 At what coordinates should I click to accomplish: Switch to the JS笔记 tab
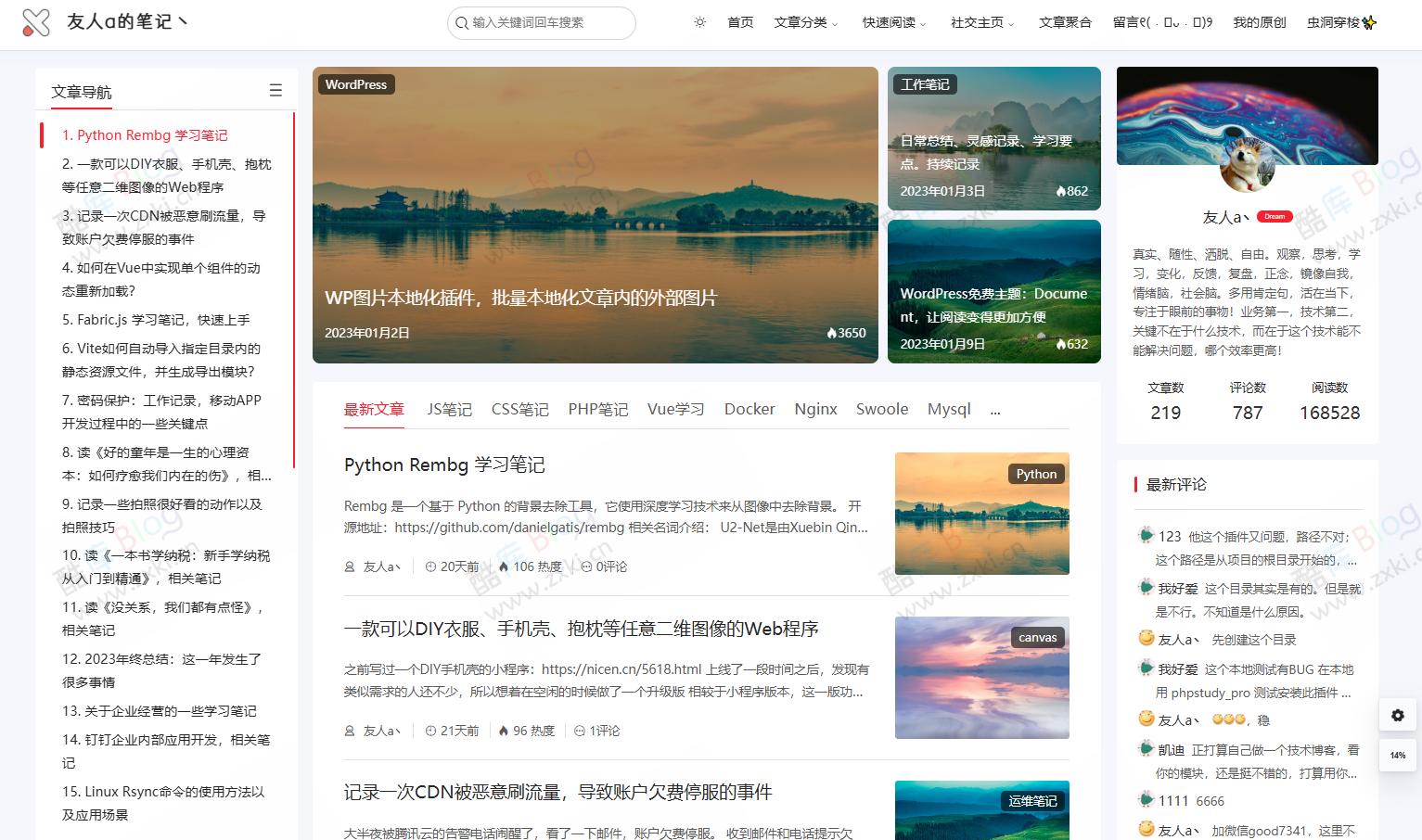click(x=449, y=409)
